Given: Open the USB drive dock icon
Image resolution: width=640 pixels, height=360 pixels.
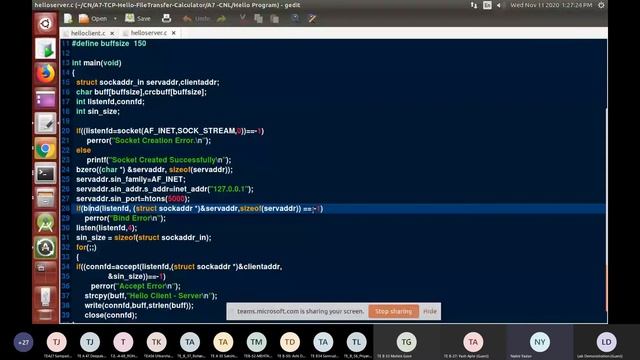Looking at the screenshot, I should pos(45,297).
